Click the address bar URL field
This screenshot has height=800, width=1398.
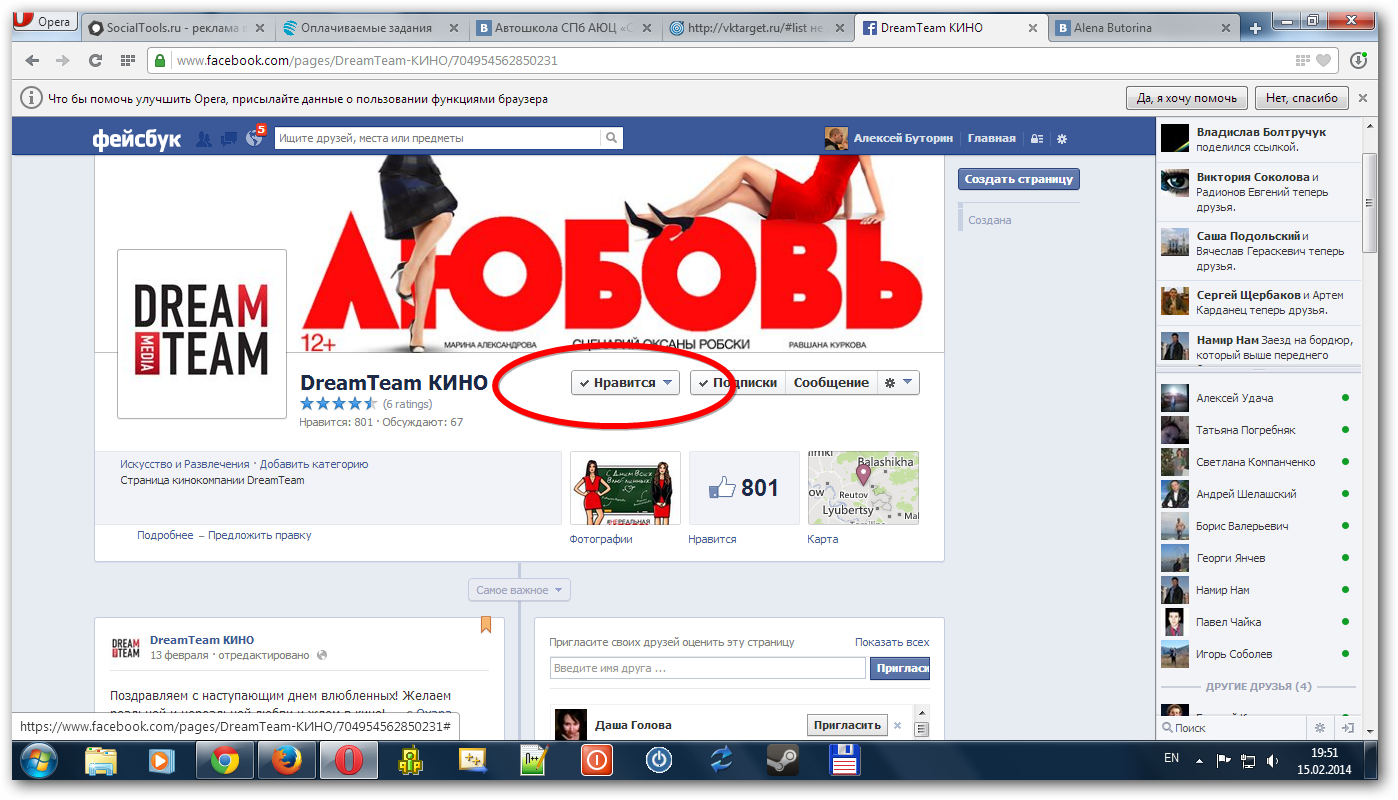pyautogui.click(x=730, y=60)
